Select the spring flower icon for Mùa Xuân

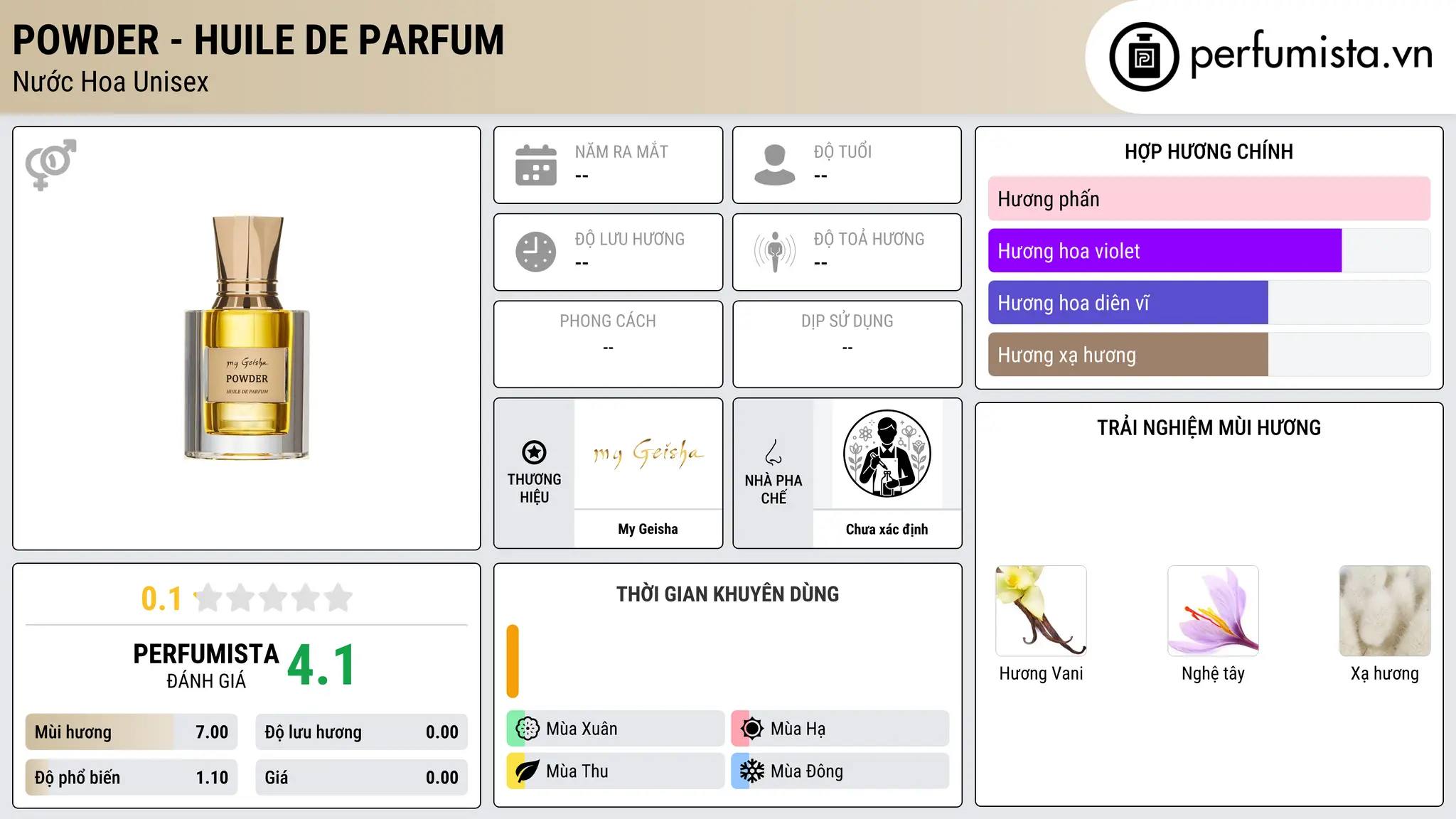tap(527, 729)
